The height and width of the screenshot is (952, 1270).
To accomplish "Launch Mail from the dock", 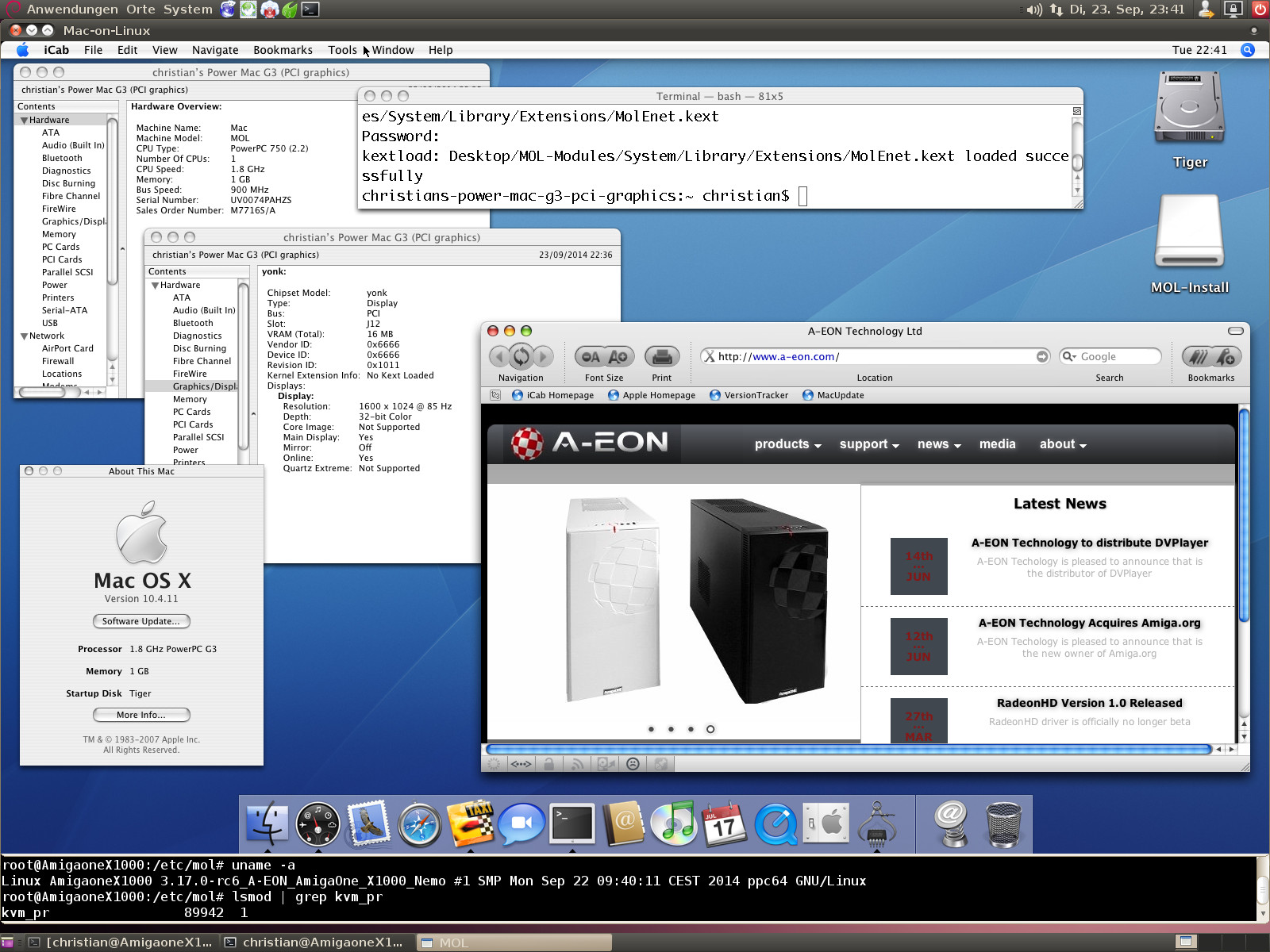I will click(368, 824).
